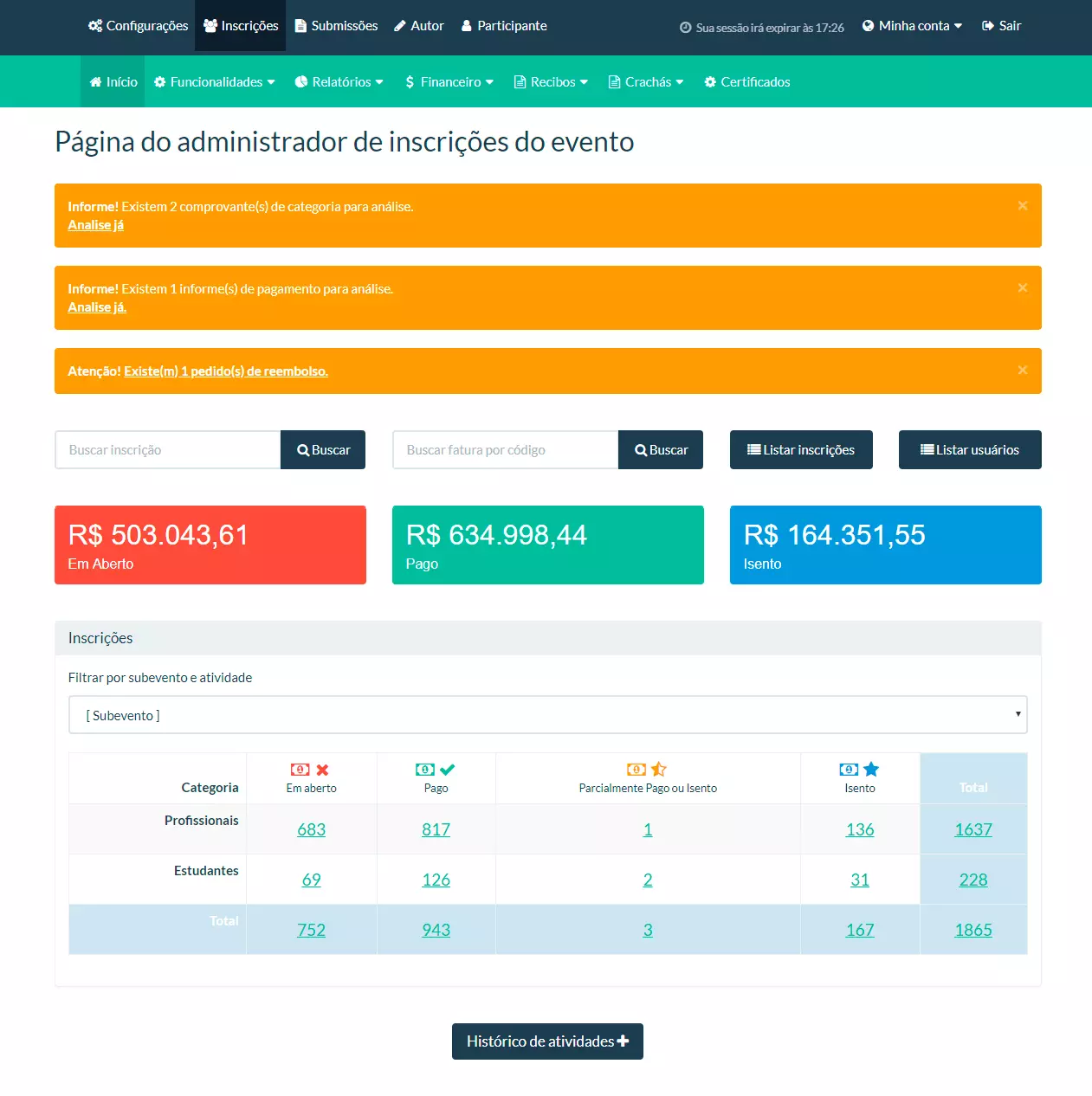Open the Autor pencil menu item
1092x1096 pixels.
[x=418, y=26]
